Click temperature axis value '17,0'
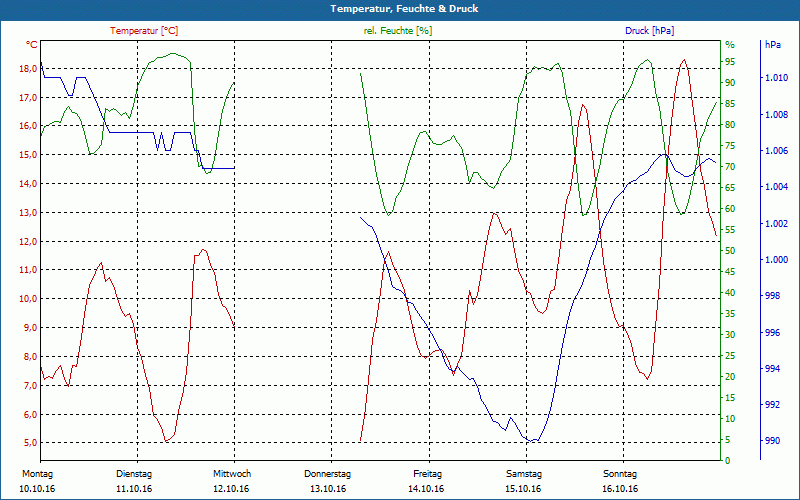The image size is (800, 500). (x=28, y=97)
